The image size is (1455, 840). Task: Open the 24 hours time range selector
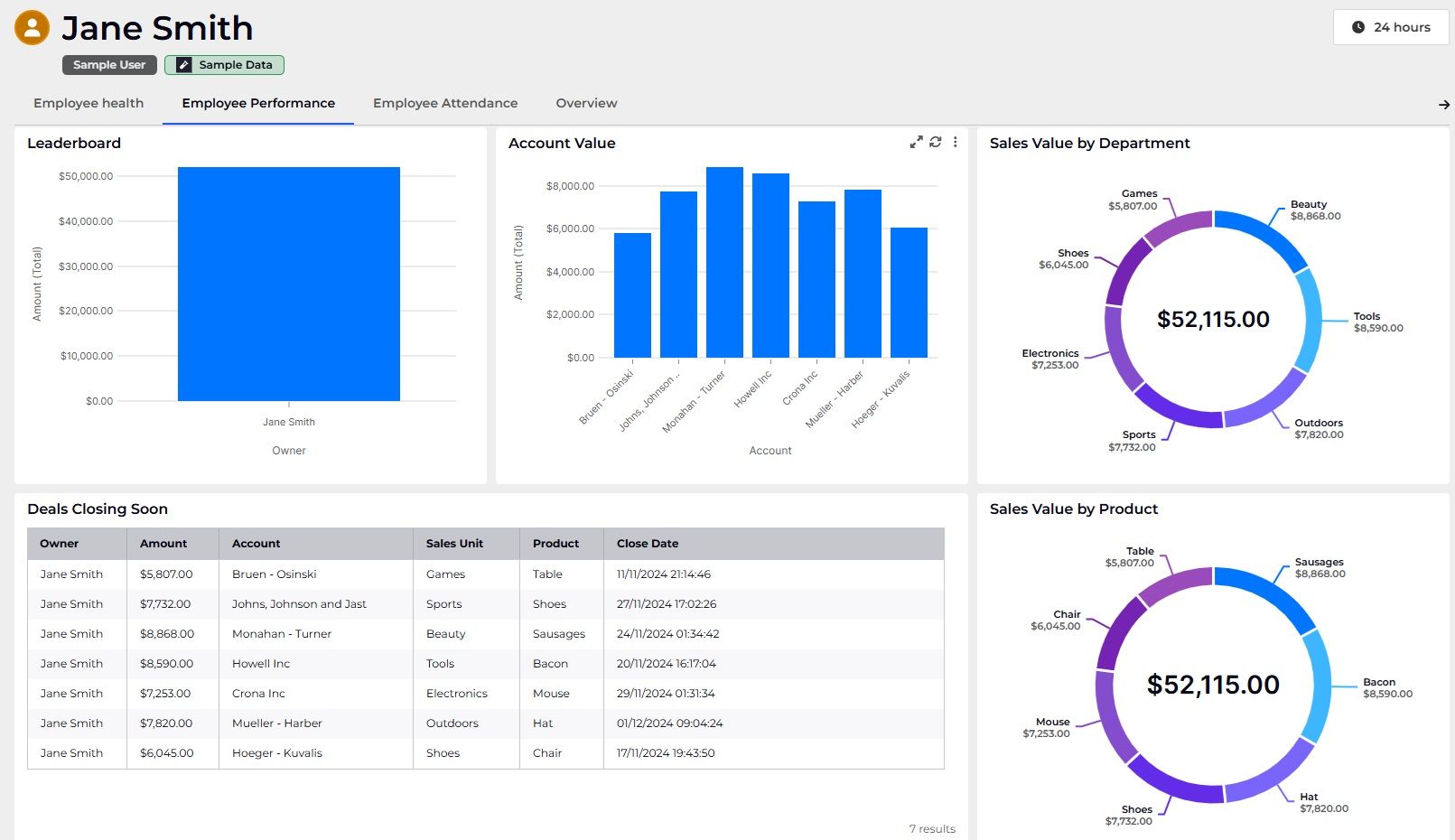point(1391,27)
